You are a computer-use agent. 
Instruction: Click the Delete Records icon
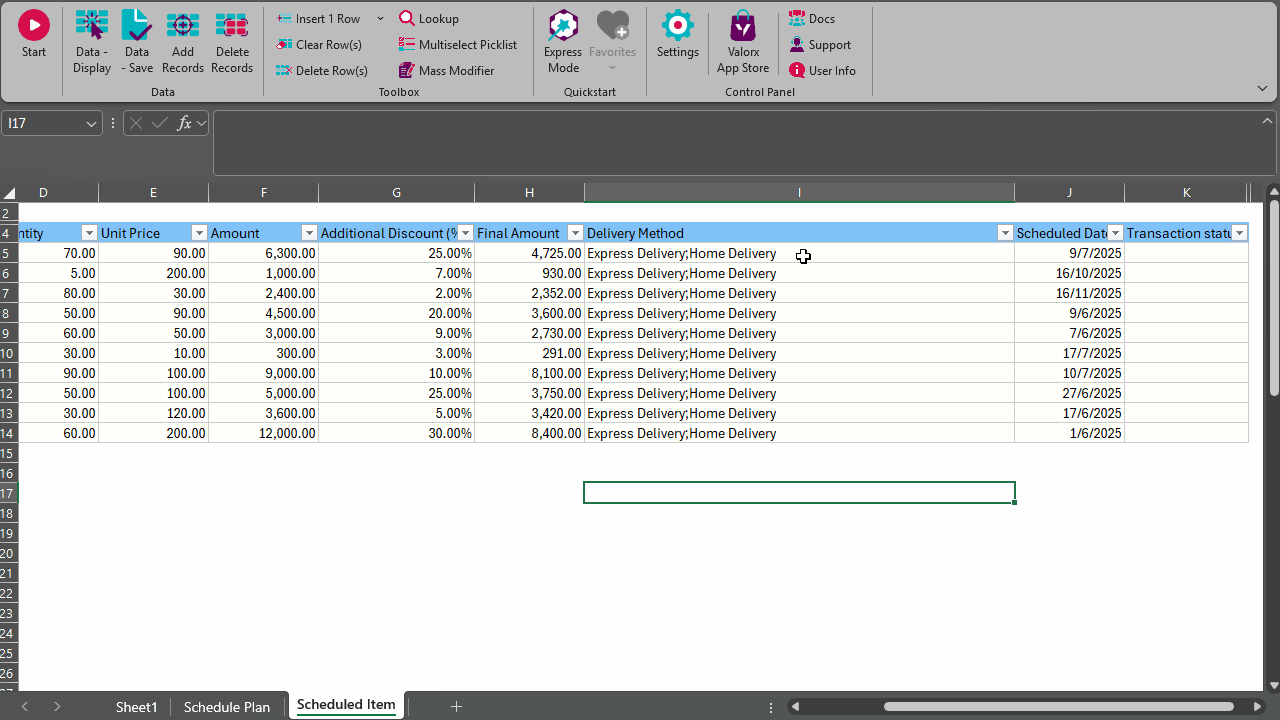[x=232, y=26]
